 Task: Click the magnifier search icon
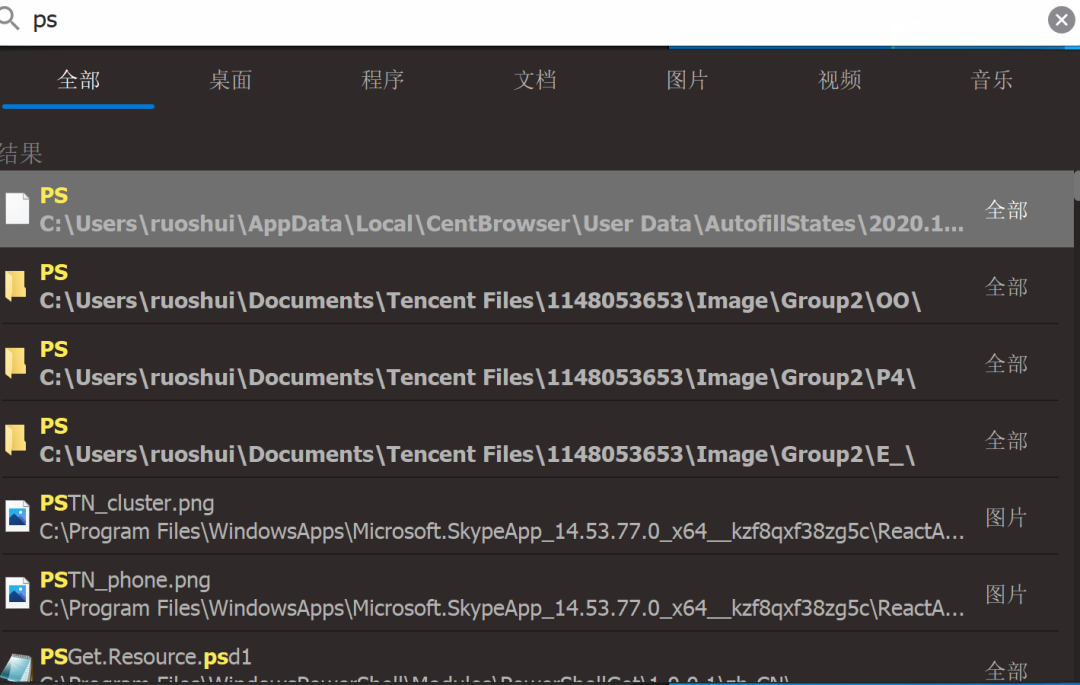(9, 18)
